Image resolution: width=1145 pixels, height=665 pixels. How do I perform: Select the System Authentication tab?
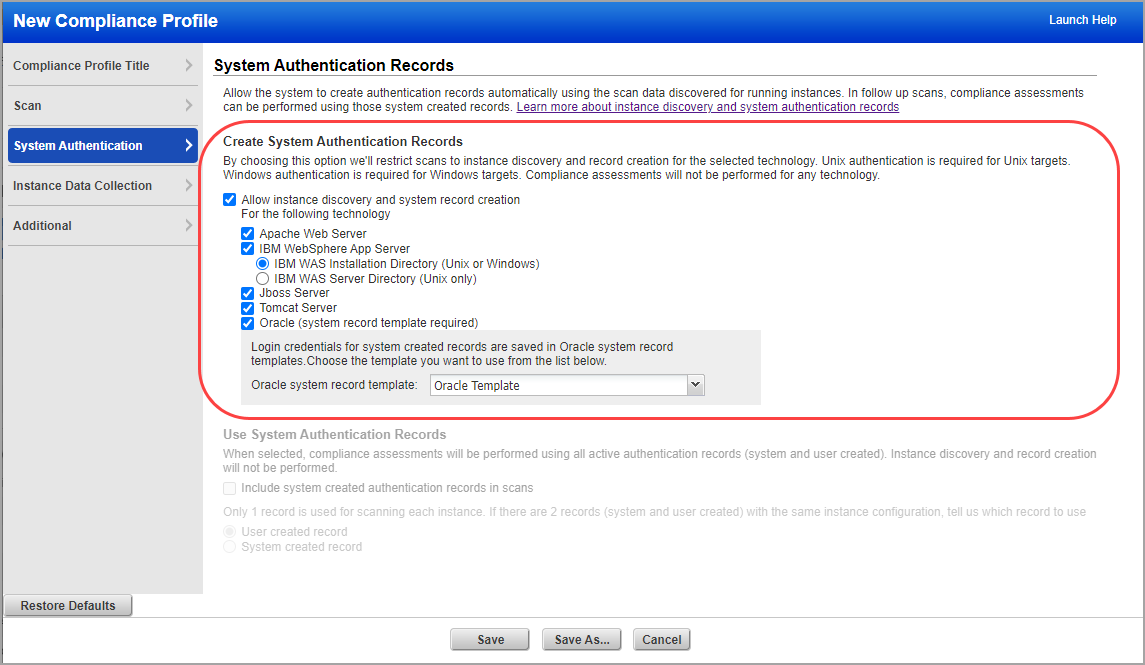point(102,145)
